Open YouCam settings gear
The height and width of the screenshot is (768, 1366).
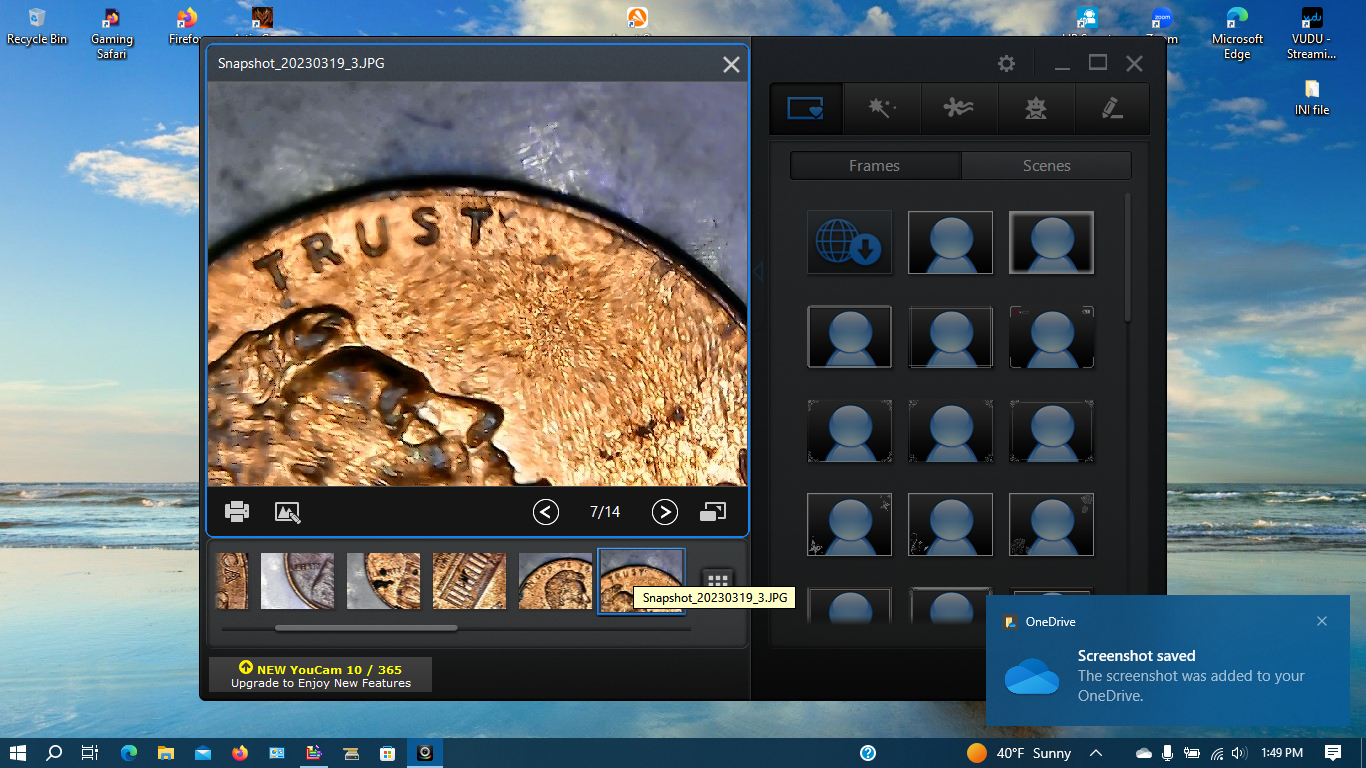(x=1006, y=63)
